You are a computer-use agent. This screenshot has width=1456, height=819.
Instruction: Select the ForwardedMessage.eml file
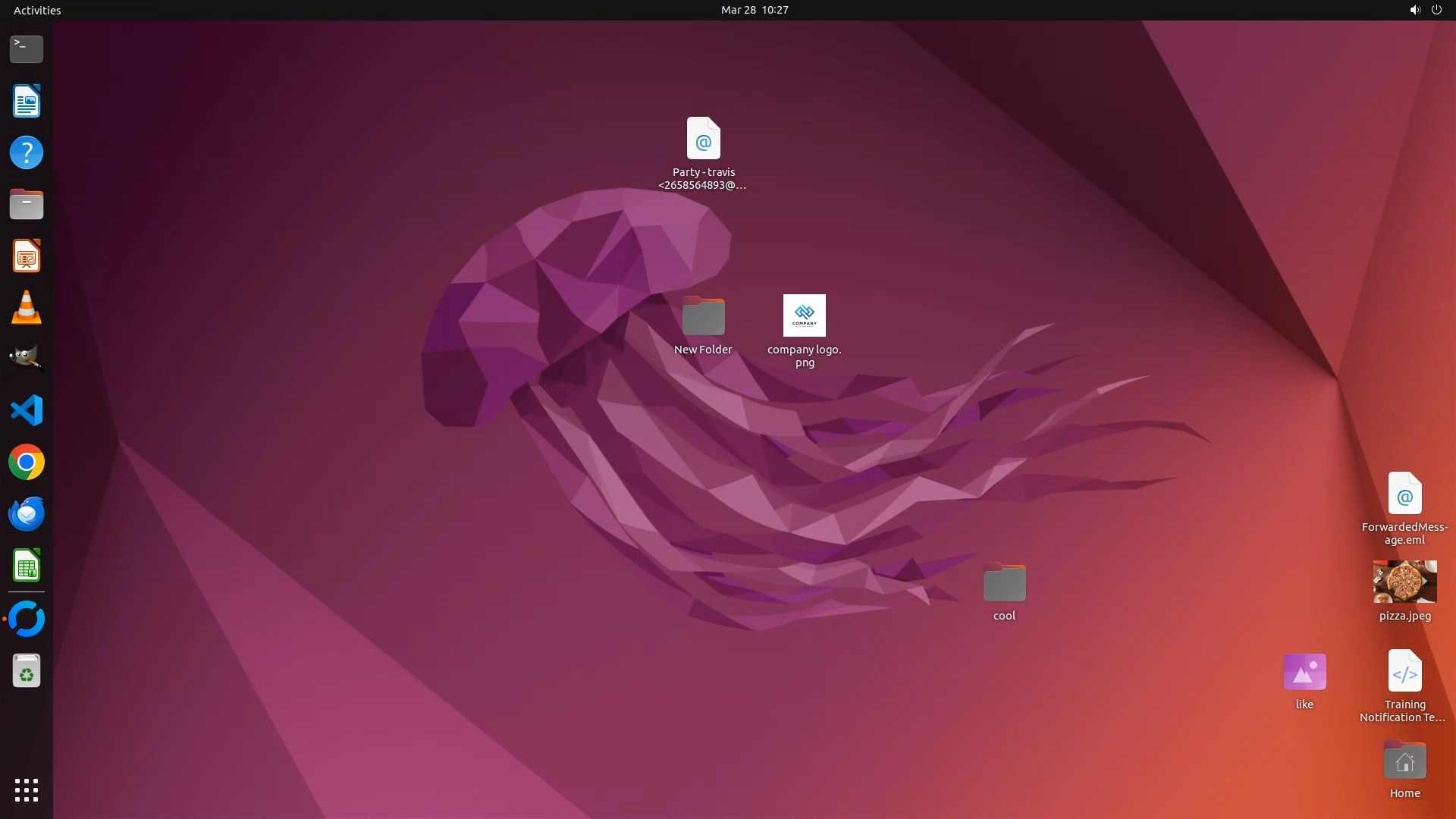tap(1404, 494)
